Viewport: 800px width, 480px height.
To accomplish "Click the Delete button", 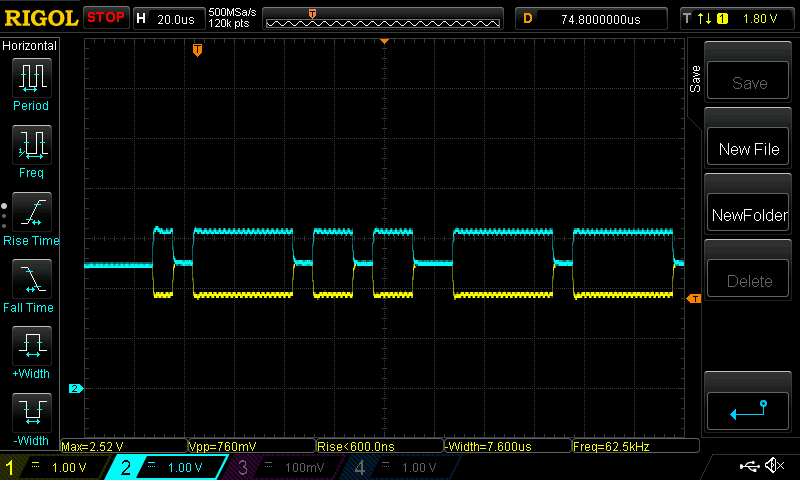I will 747,279.
